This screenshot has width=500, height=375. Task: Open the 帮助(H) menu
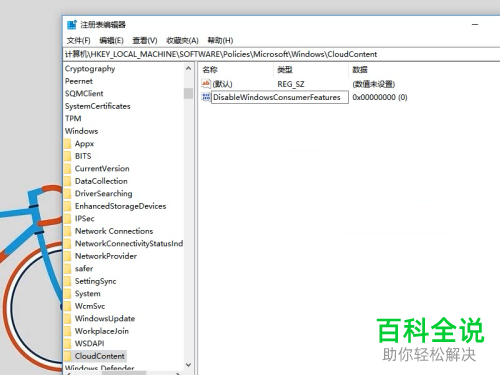[x=220, y=41]
